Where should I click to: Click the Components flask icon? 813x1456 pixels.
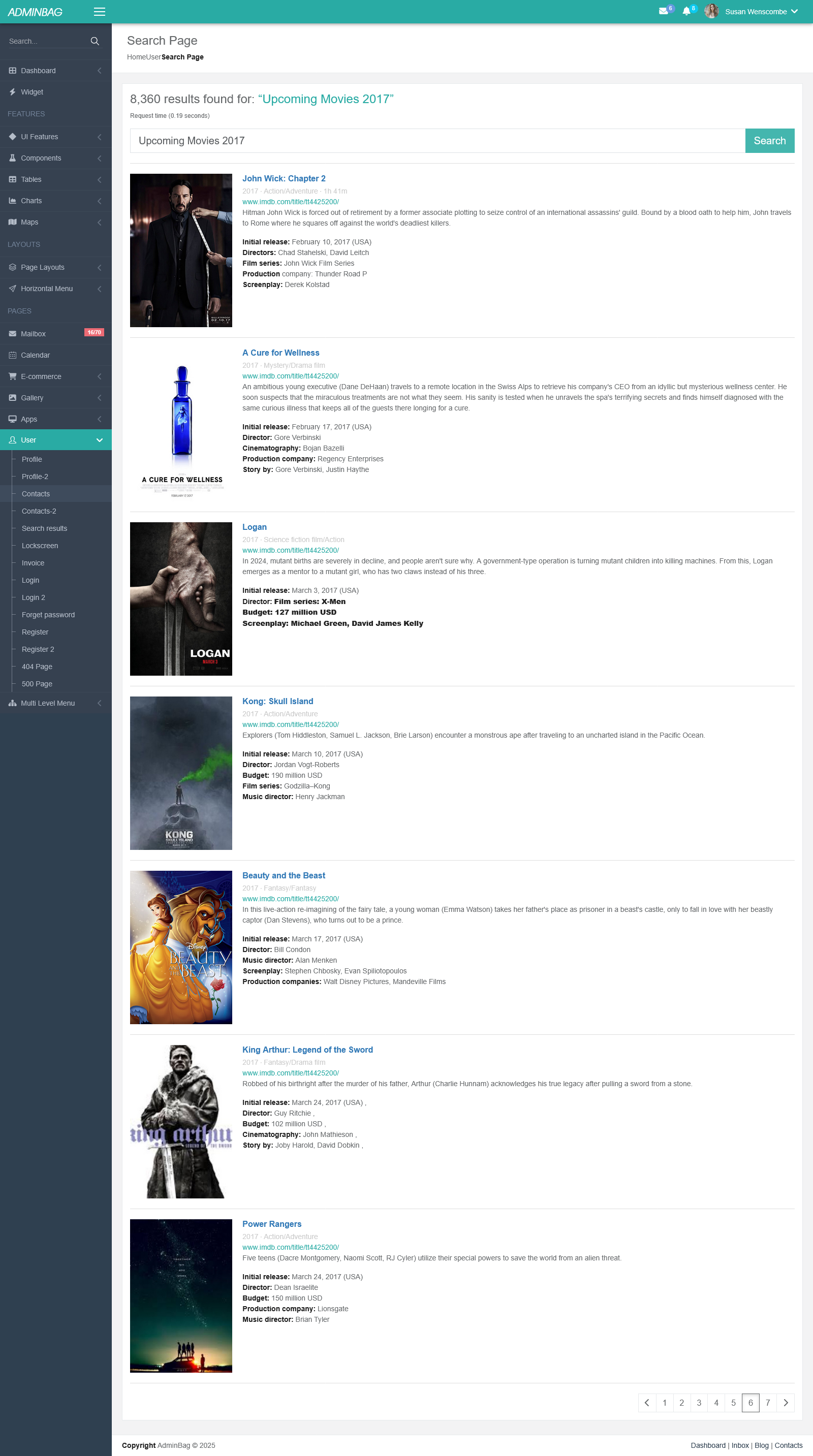12,159
